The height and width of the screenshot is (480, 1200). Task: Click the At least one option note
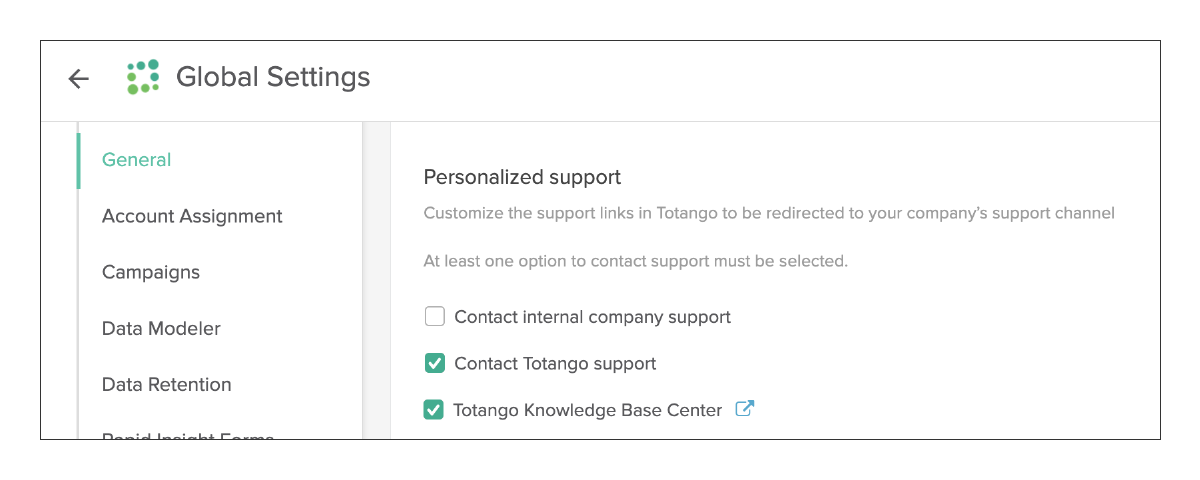(636, 261)
